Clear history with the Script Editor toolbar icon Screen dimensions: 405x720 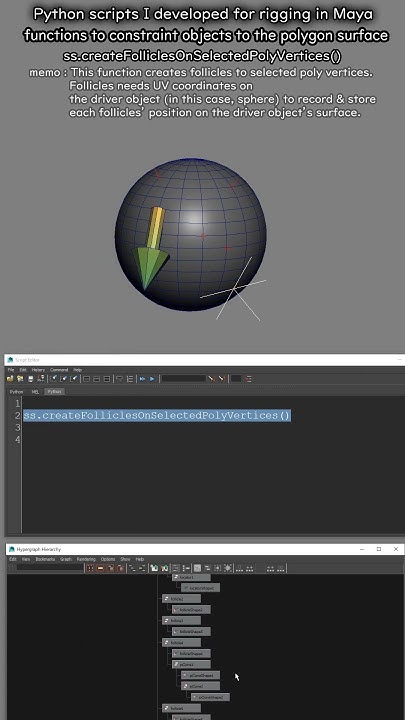pos(54,379)
